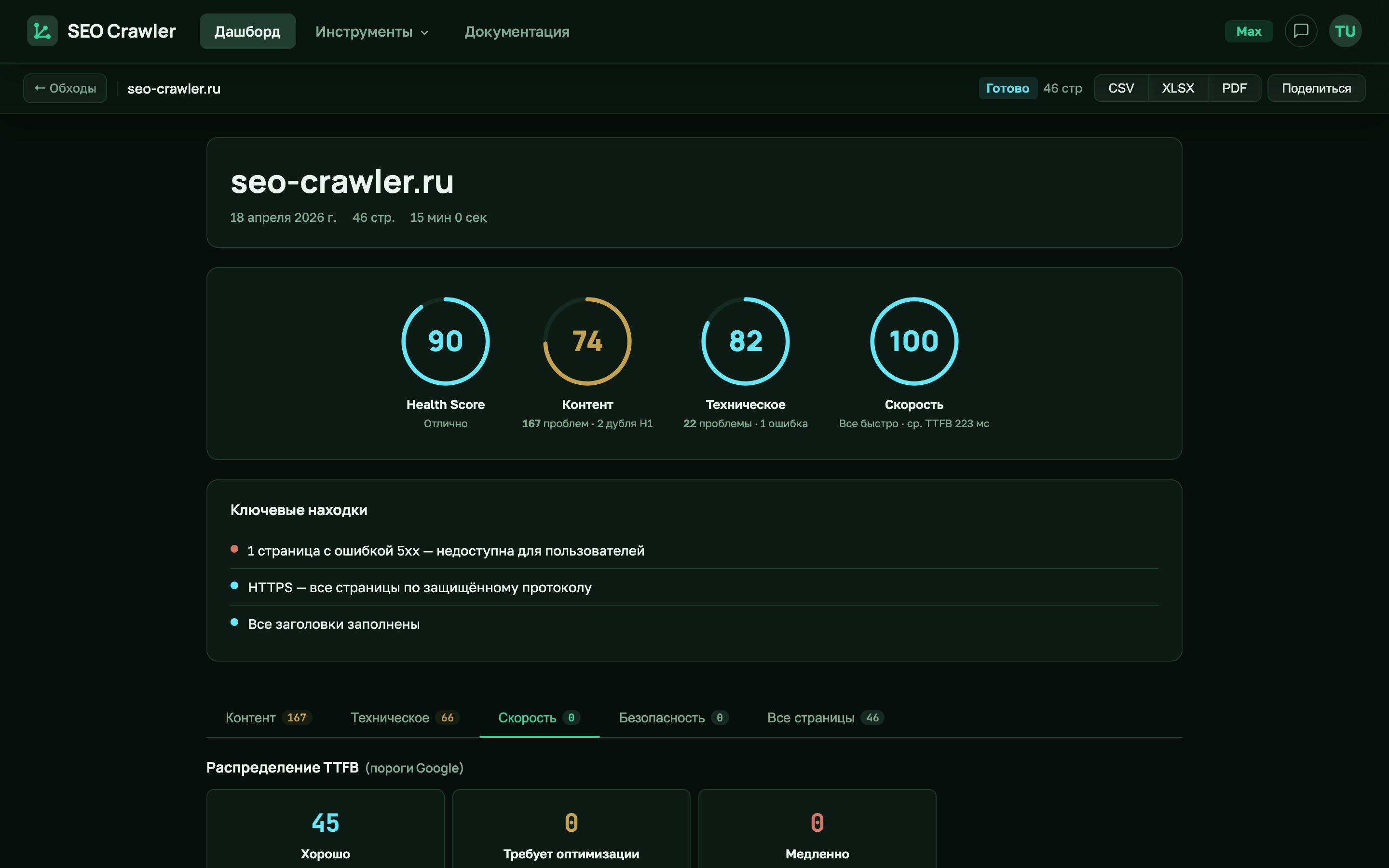The height and width of the screenshot is (868, 1389).
Task: Click the Готово status badge
Action: (x=1008, y=88)
